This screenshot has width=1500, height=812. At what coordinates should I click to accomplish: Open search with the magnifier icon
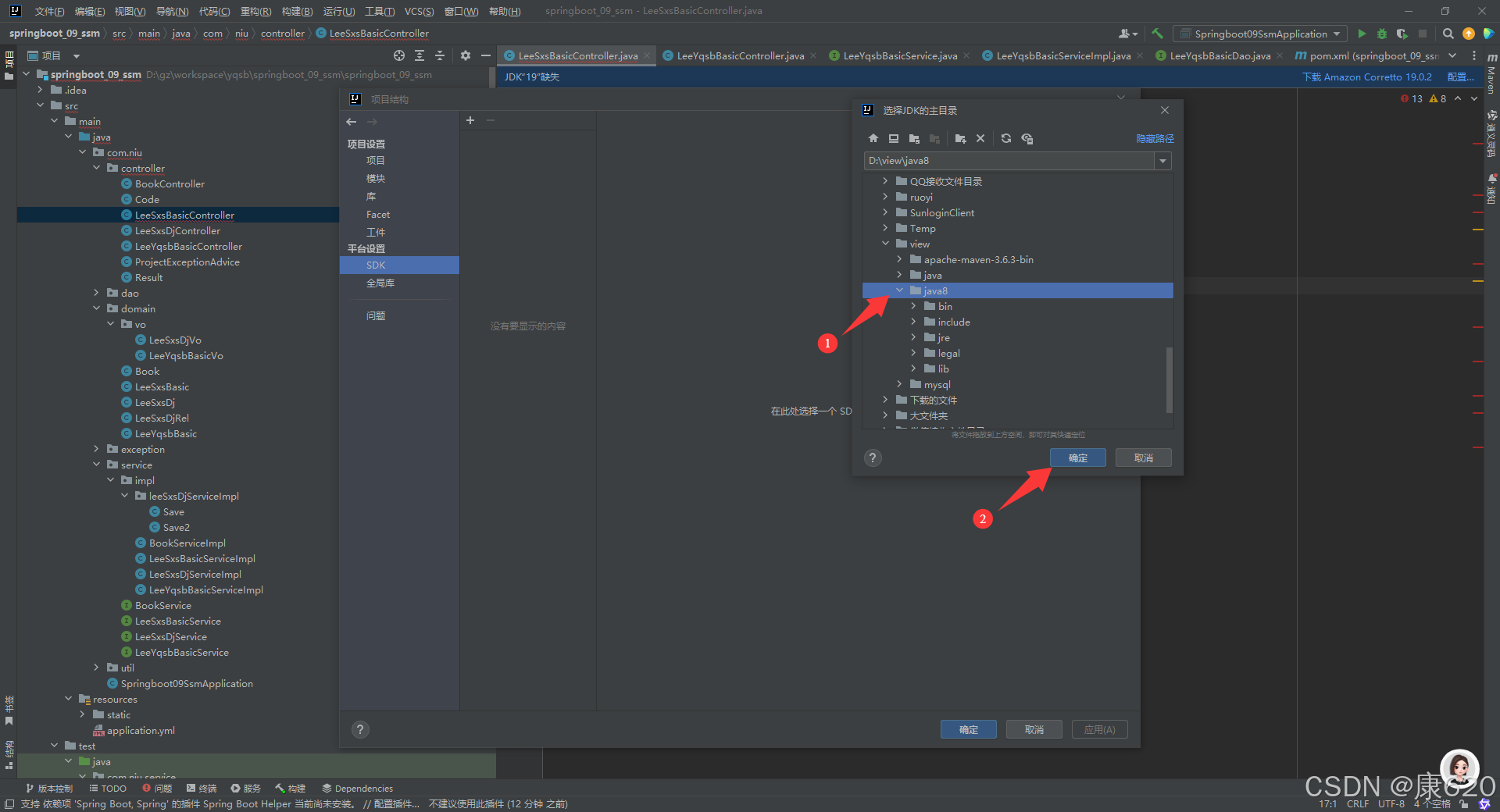point(1448,34)
